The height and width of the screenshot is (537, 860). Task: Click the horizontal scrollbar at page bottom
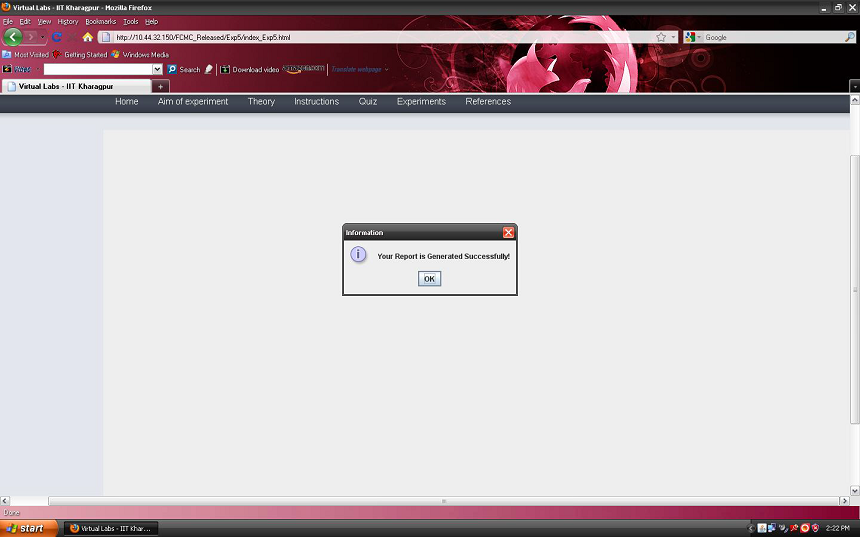444,500
